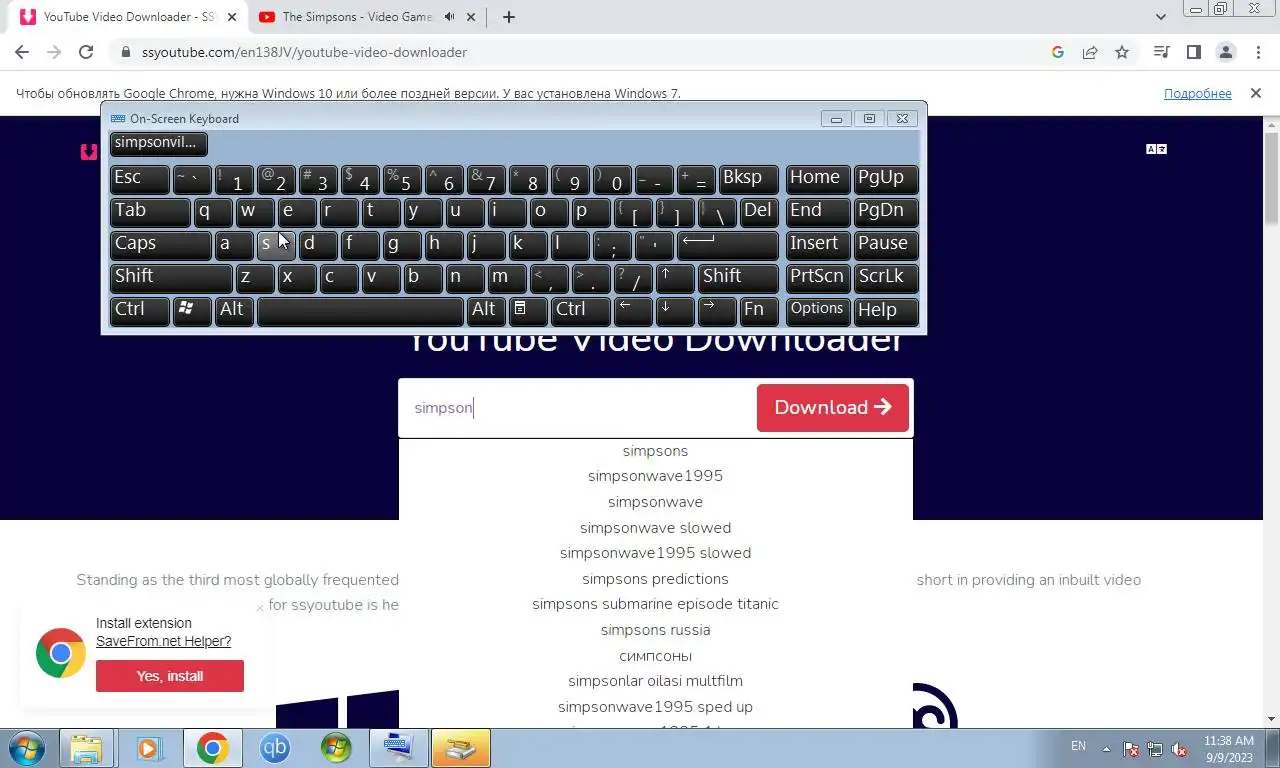Bookmark this page with the star icon
1280x768 pixels.
click(1122, 52)
